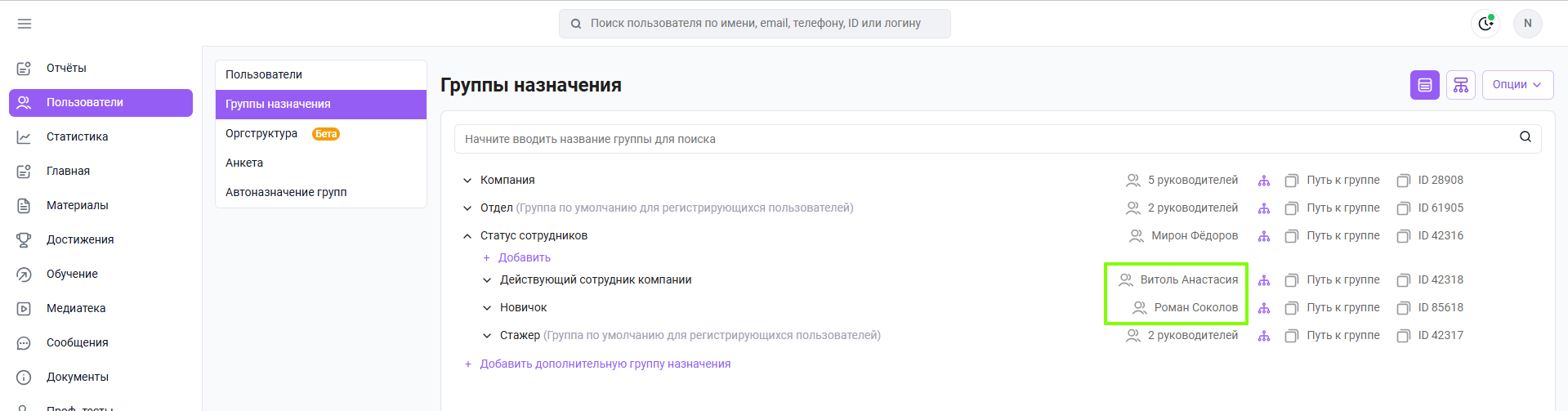
Task: Copy ID 85618 icon
Action: pos(1404,308)
